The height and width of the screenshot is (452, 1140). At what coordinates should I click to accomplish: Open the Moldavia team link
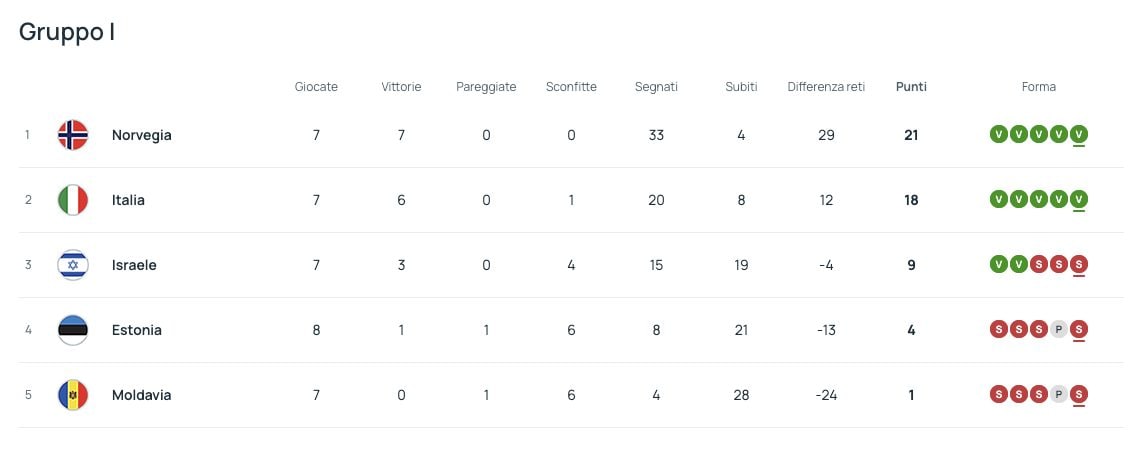(x=141, y=395)
